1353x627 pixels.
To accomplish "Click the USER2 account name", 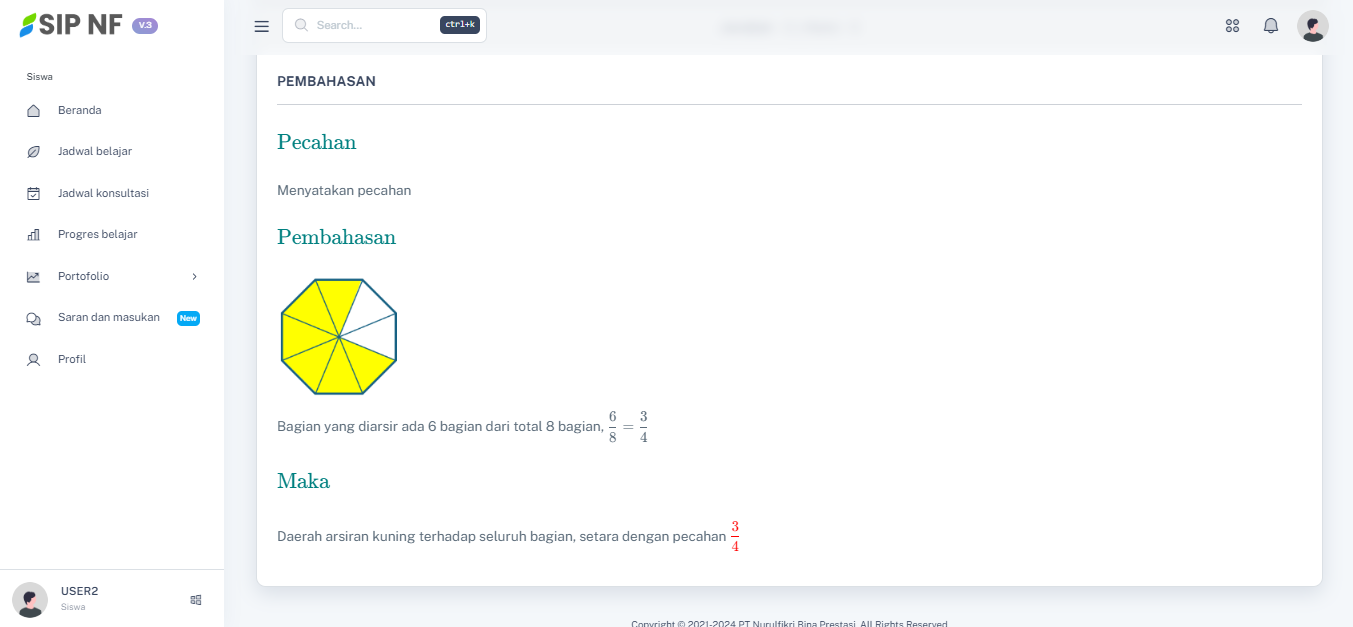I will (79, 591).
